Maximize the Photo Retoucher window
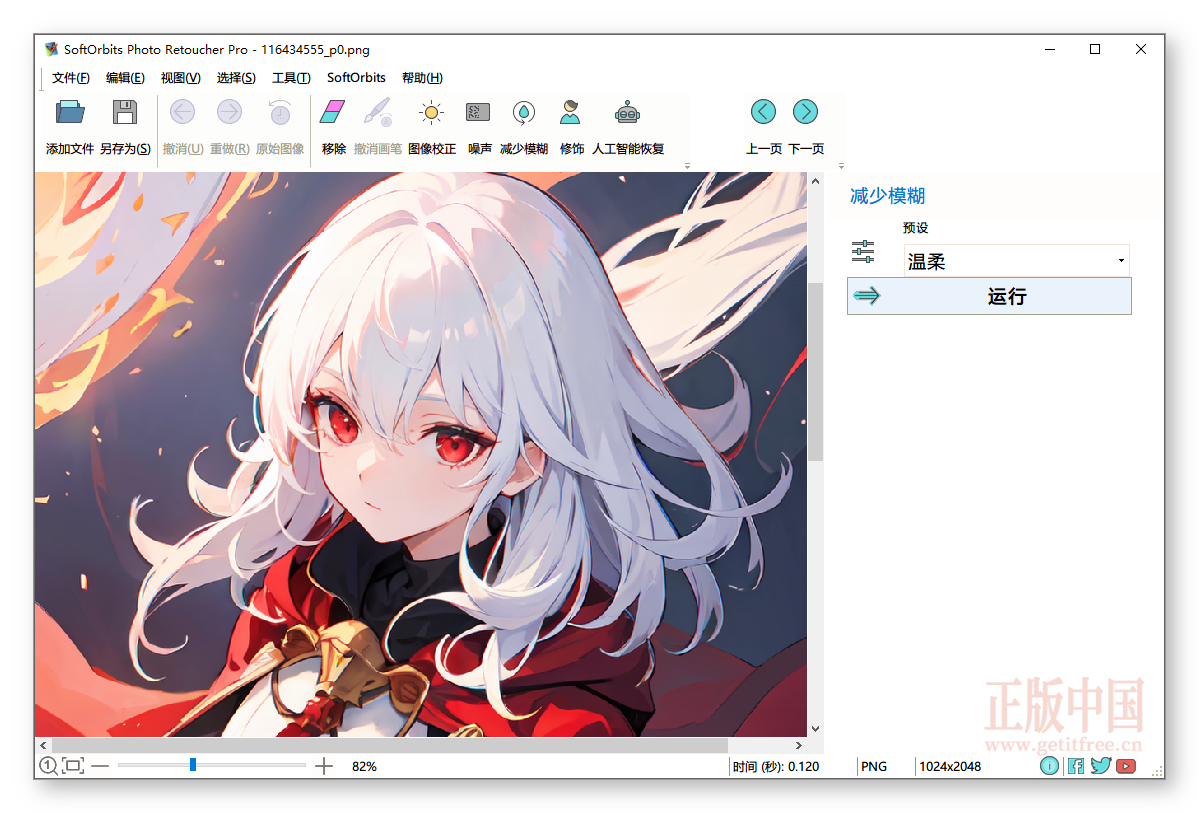Viewport: 1199px width, 813px height. tap(1095, 49)
